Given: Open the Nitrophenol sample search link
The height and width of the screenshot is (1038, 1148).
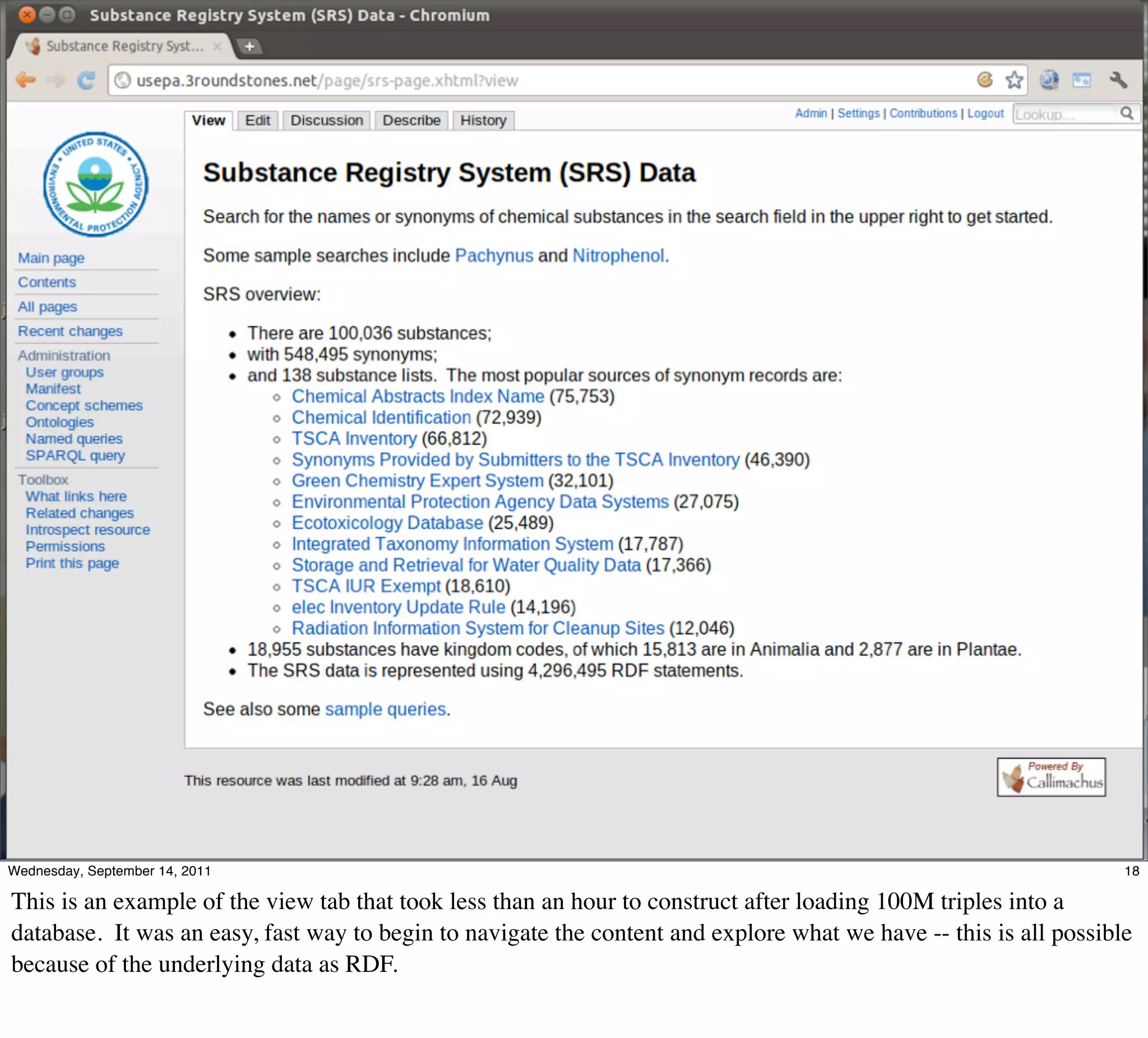Looking at the screenshot, I should pos(618,256).
